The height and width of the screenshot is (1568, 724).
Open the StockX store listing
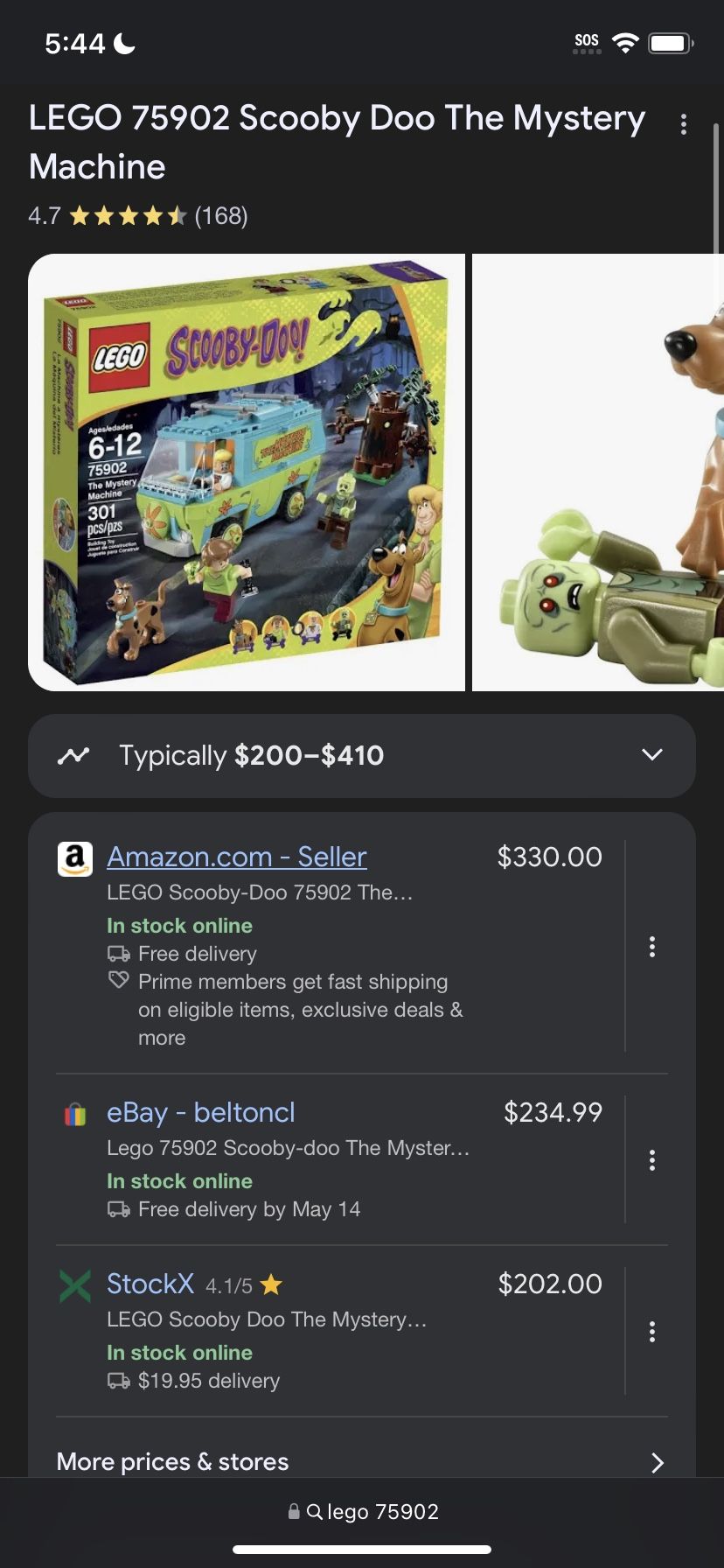point(150,1284)
